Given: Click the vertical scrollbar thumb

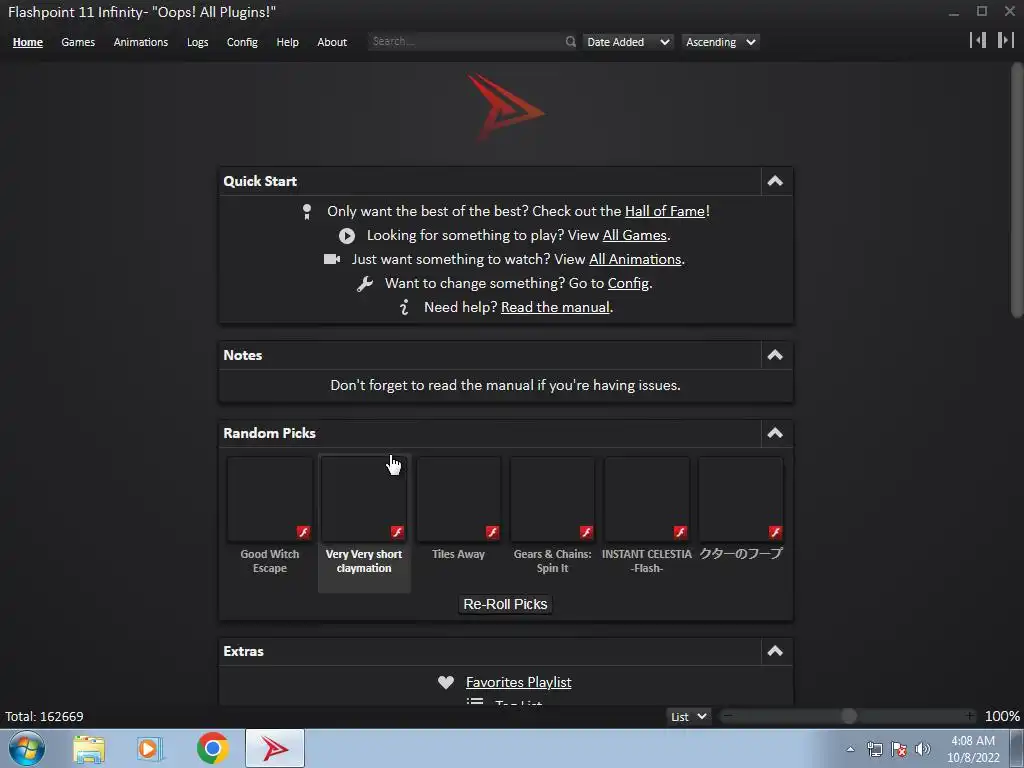Looking at the screenshot, I should (x=1017, y=191).
